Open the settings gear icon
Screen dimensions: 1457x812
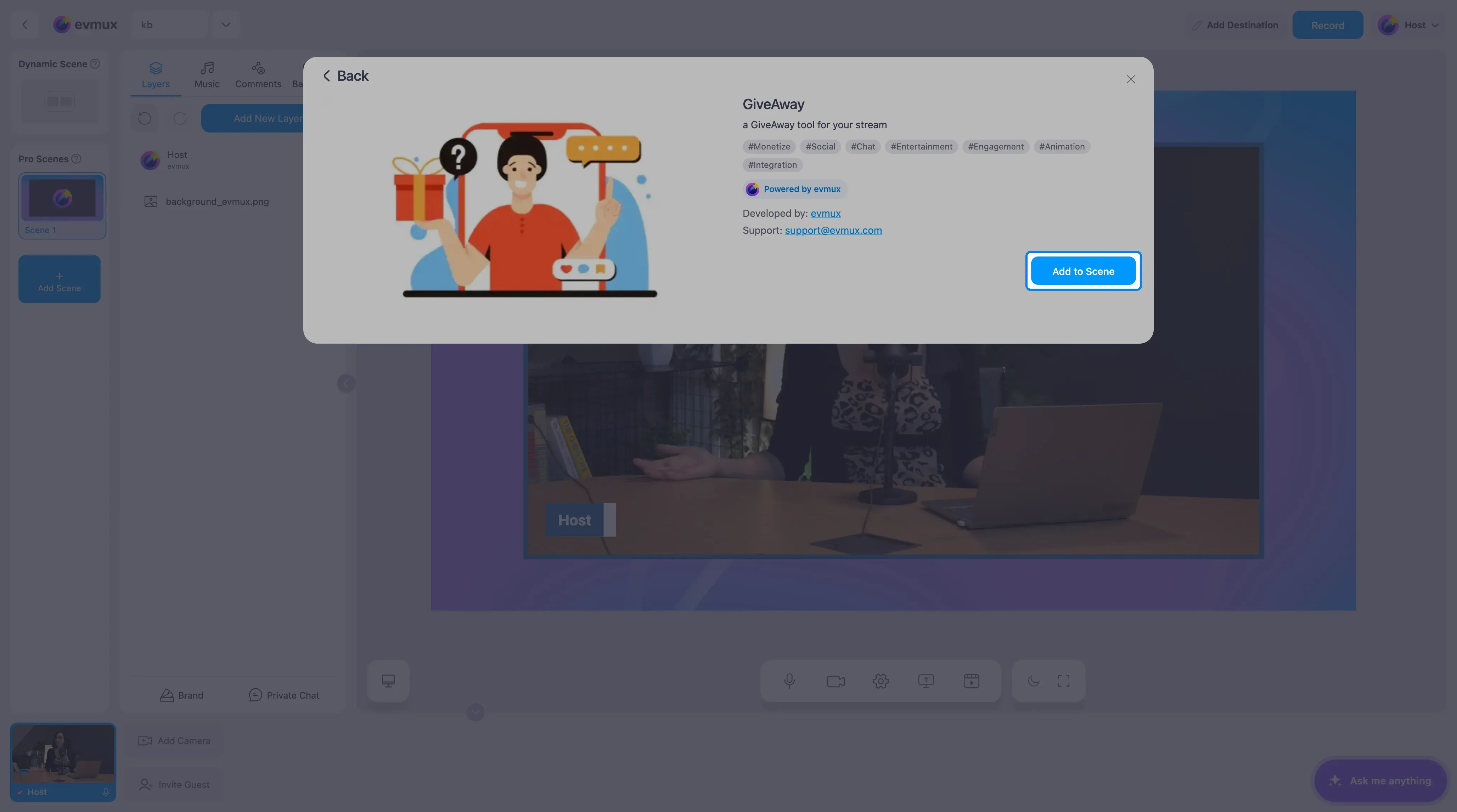click(x=881, y=681)
